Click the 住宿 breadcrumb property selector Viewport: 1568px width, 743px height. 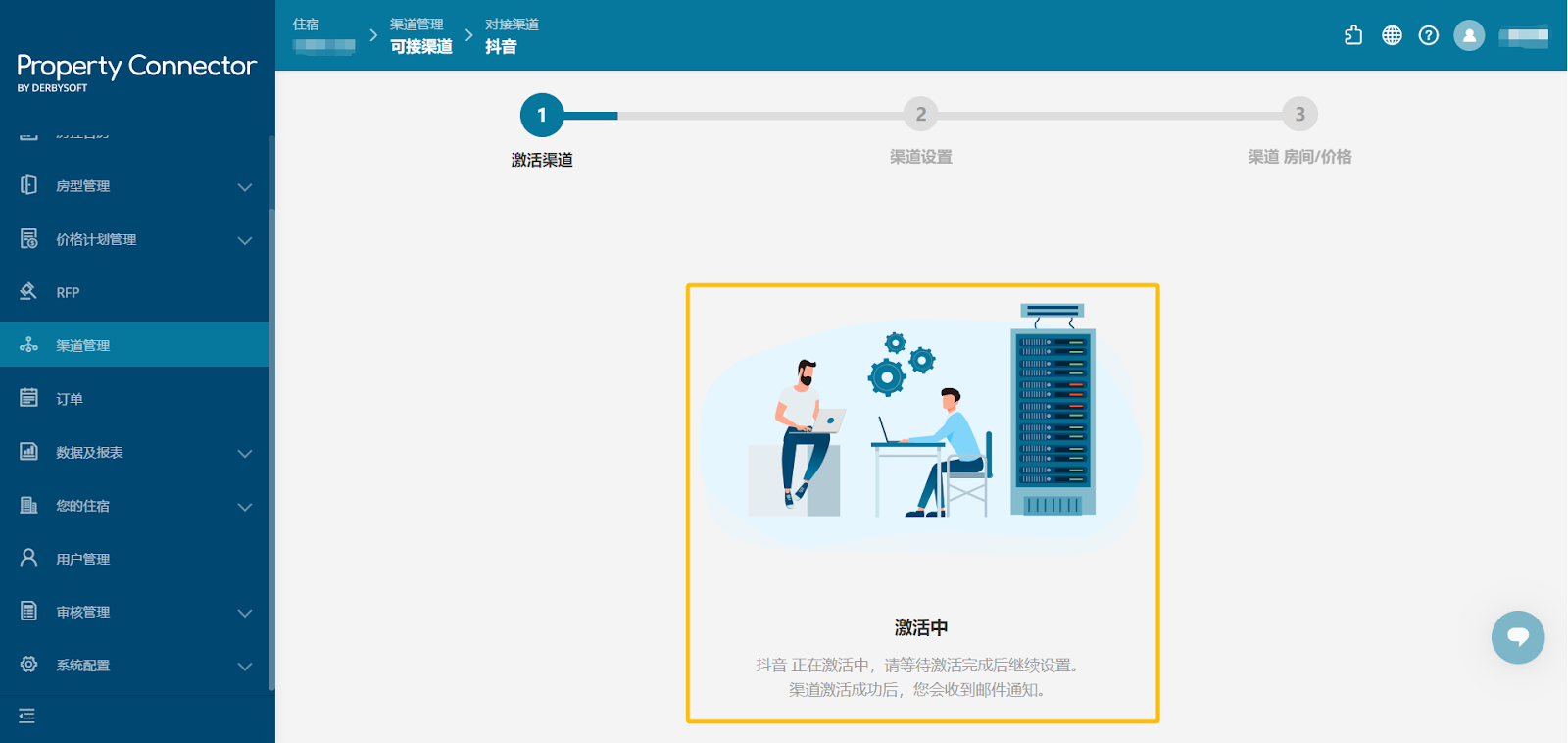click(323, 35)
